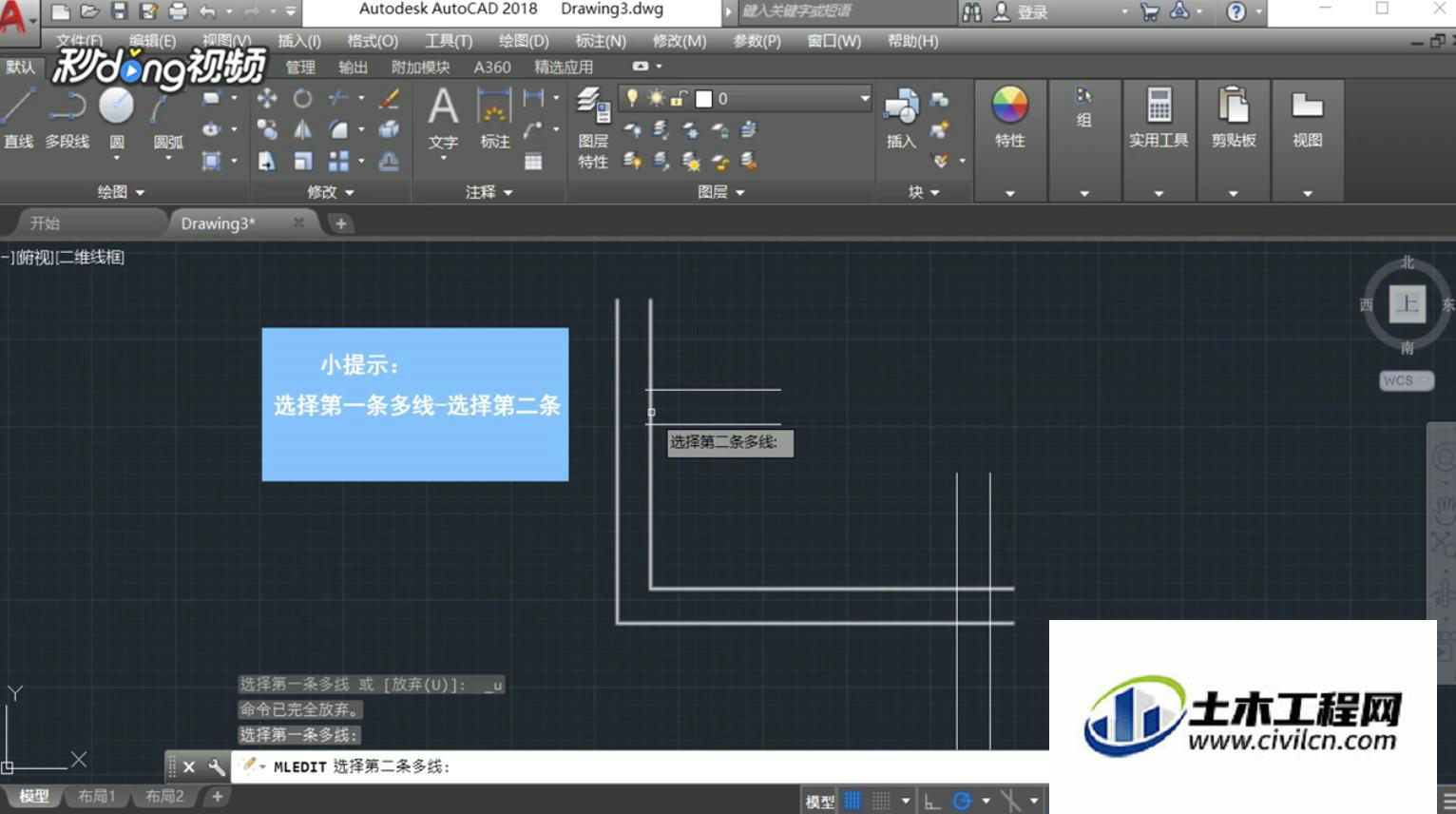This screenshot has width=1456, height=814.
Task: Toggle grid display in status bar
Action: pyautogui.click(x=853, y=801)
